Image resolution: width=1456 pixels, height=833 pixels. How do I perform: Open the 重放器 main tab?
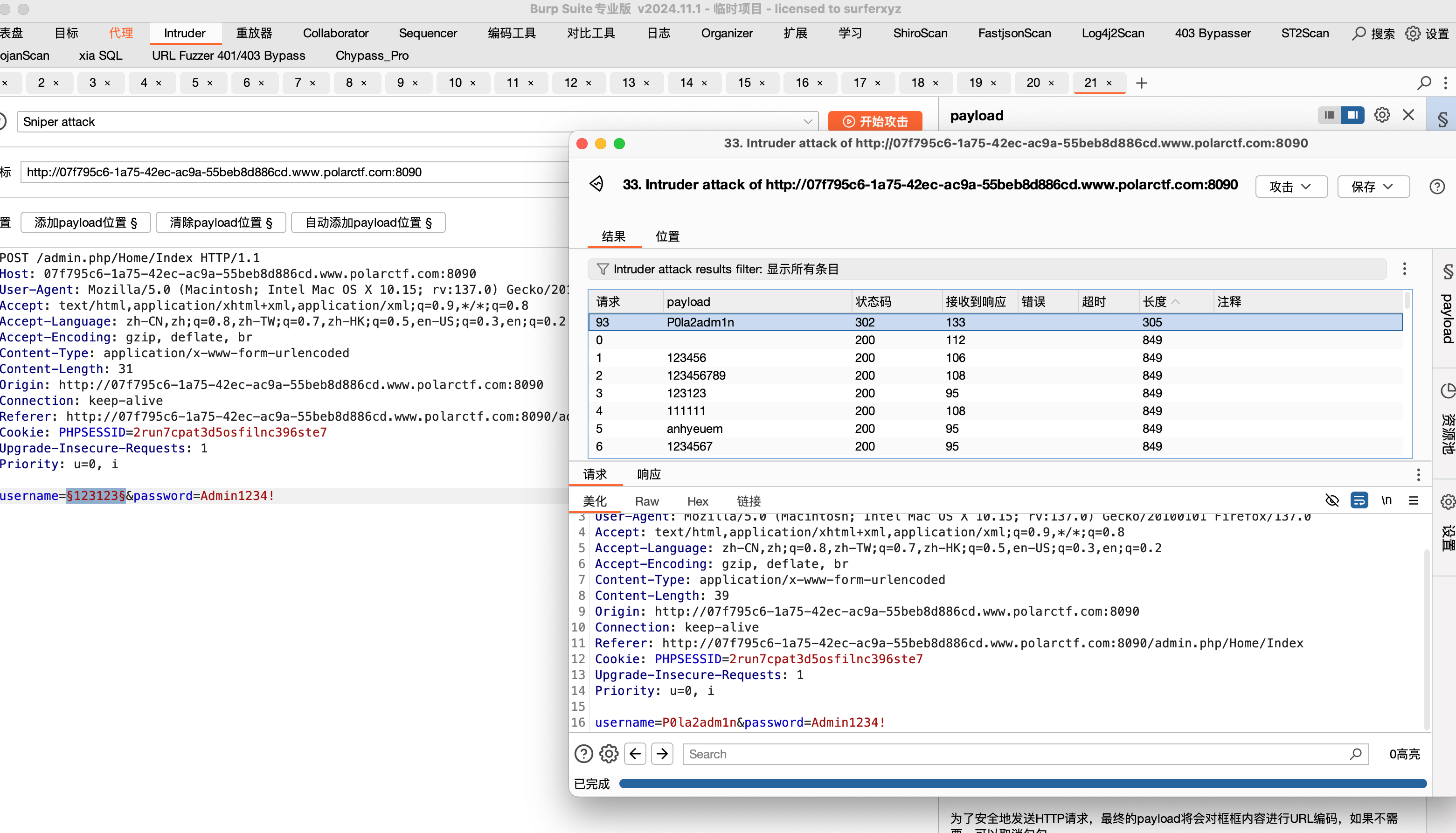(x=254, y=33)
